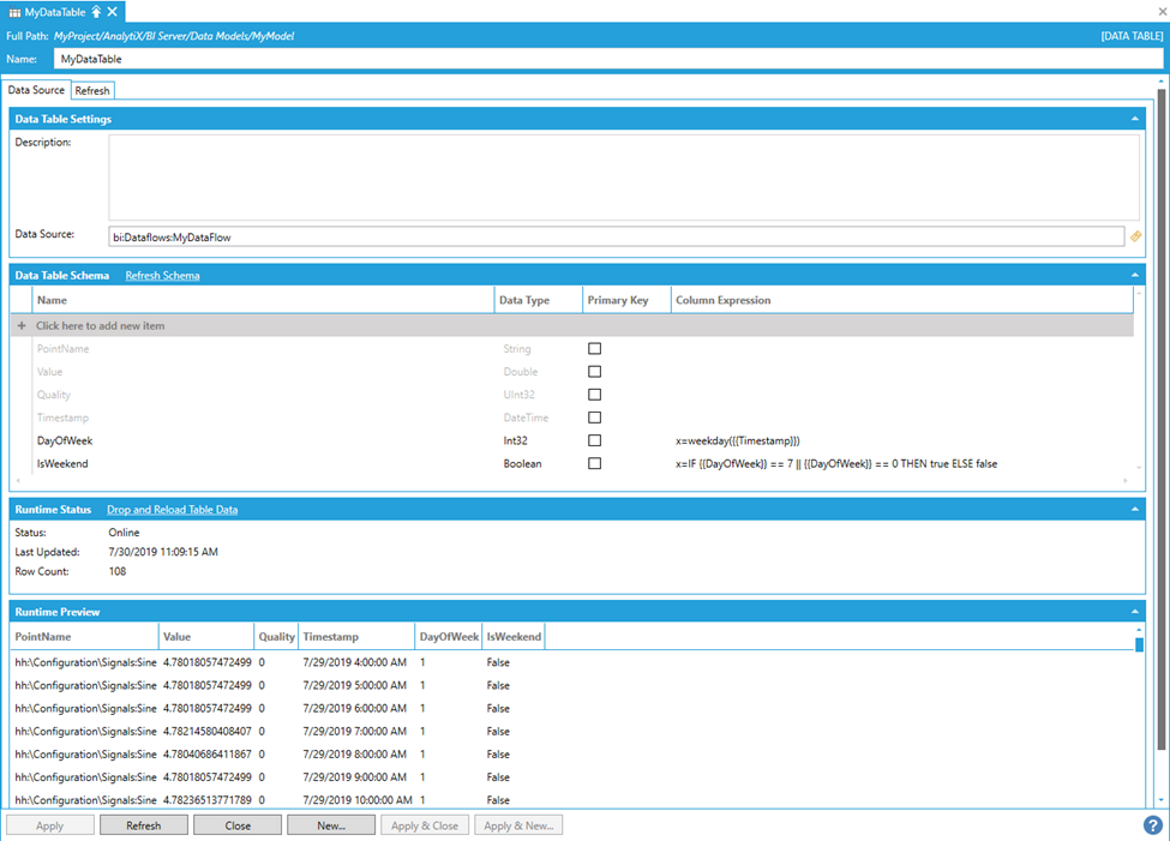This screenshot has height=841, width=1170.
Task: Switch to the Refresh tab
Action: pos(92,91)
